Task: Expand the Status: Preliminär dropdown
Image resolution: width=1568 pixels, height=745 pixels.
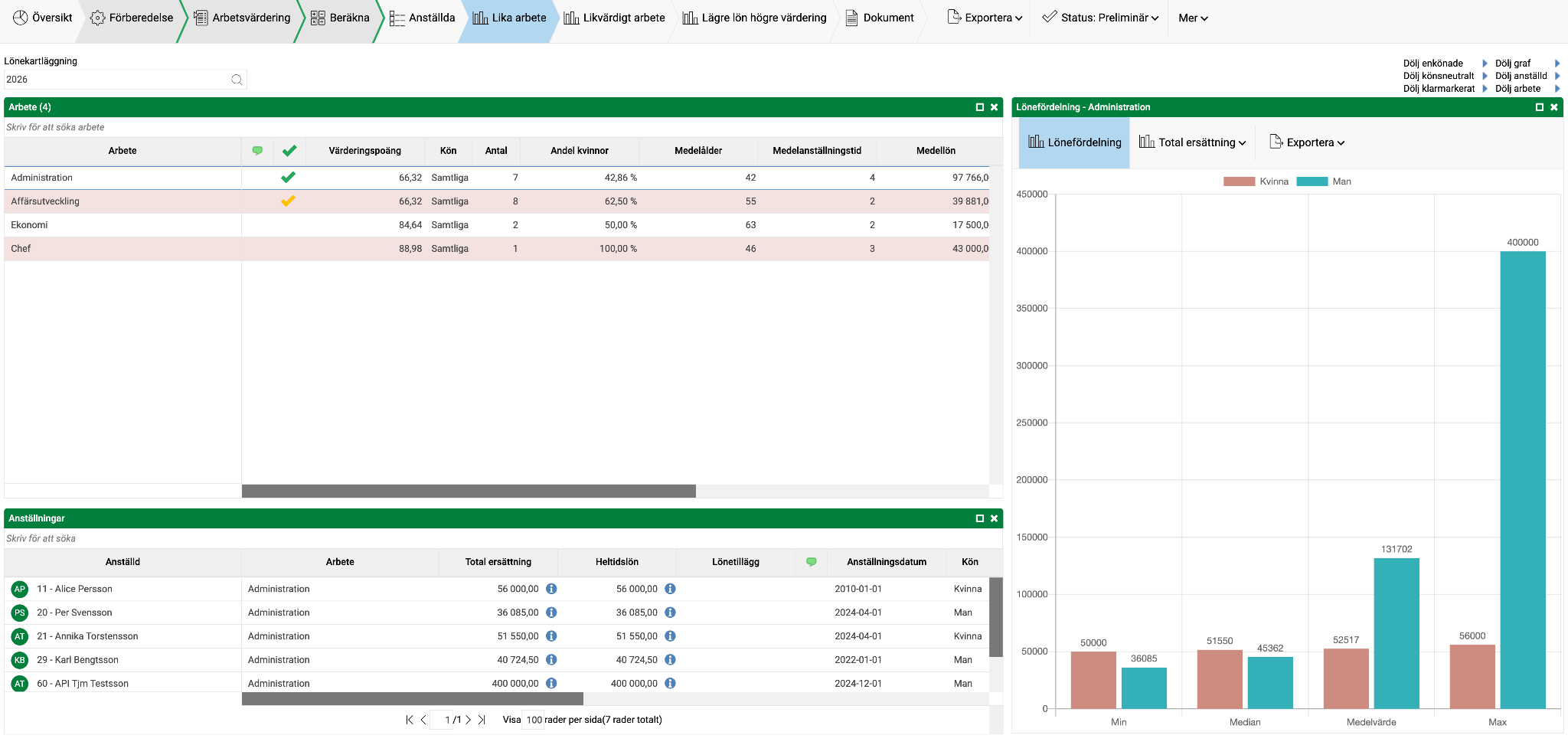Action: (1100, 18)
